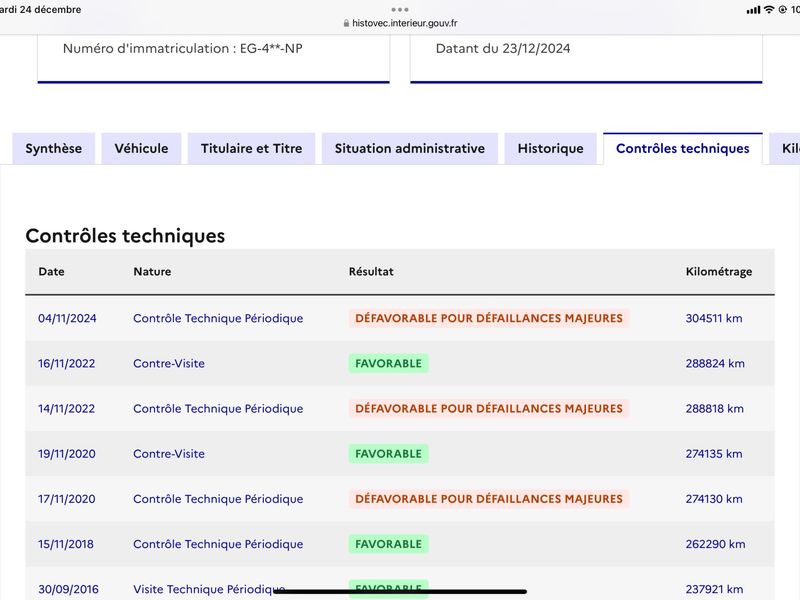The width and height of the screenshot is (800, 600).
Task: Tap the cellular signal bars icon
Action: (x=753, y=10)
